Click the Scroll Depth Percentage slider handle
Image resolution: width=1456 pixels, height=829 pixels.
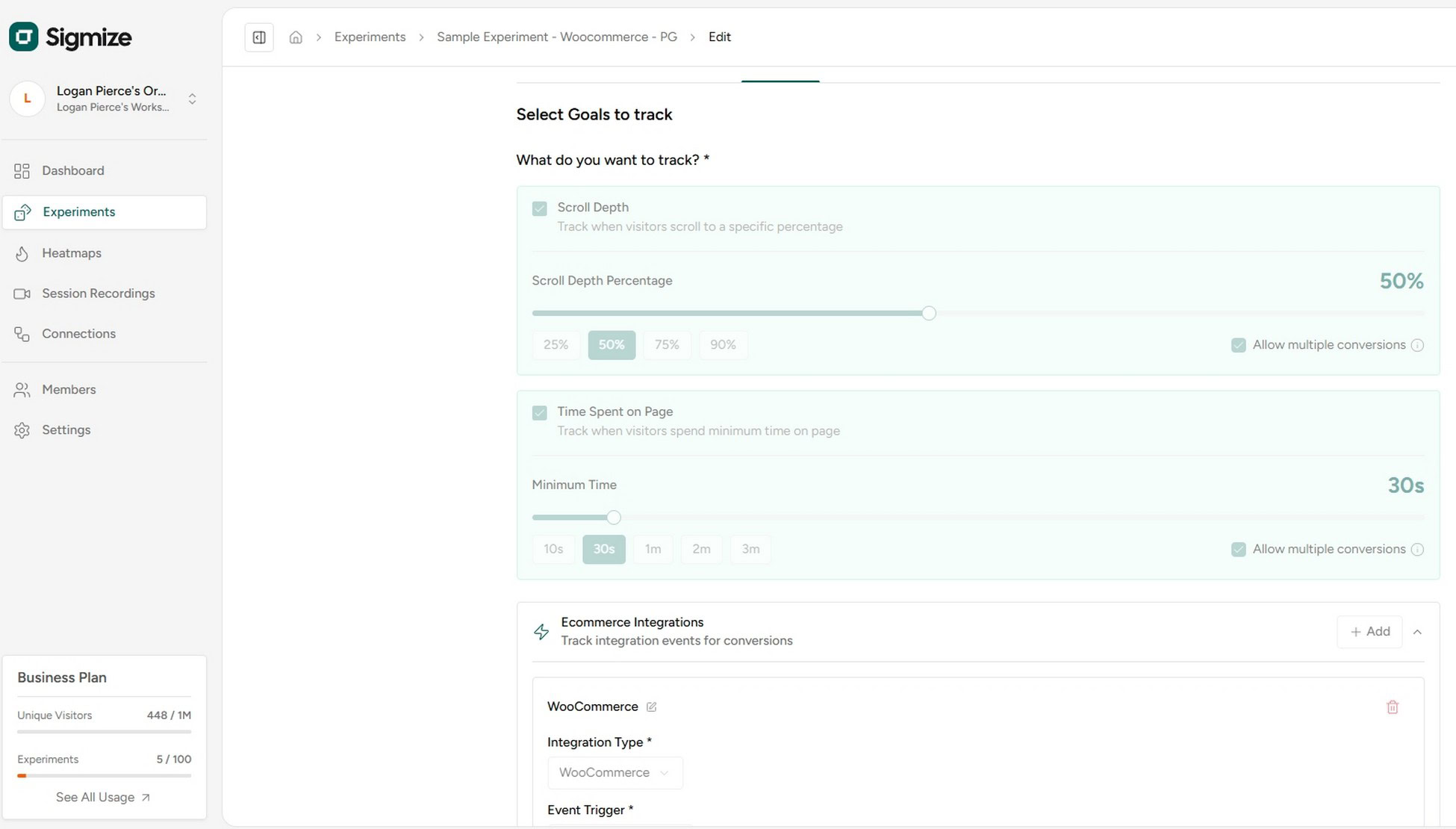pyautogui.click(x=928, y=313)
